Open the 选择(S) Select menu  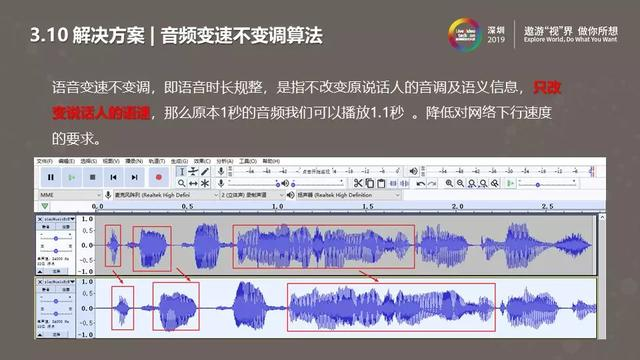pos(89,161)
